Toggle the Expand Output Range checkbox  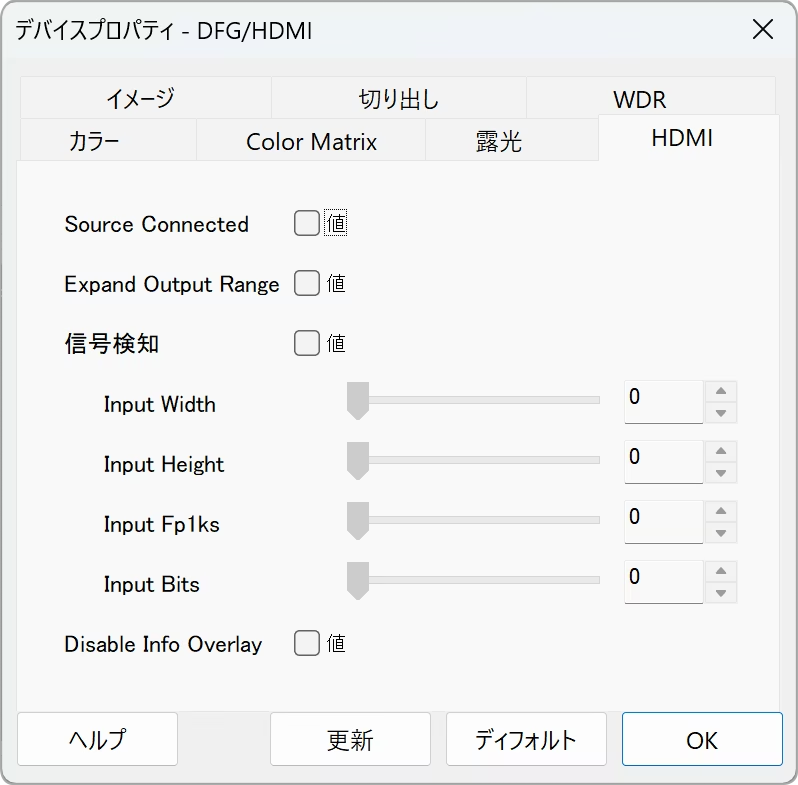click(306, 284)
